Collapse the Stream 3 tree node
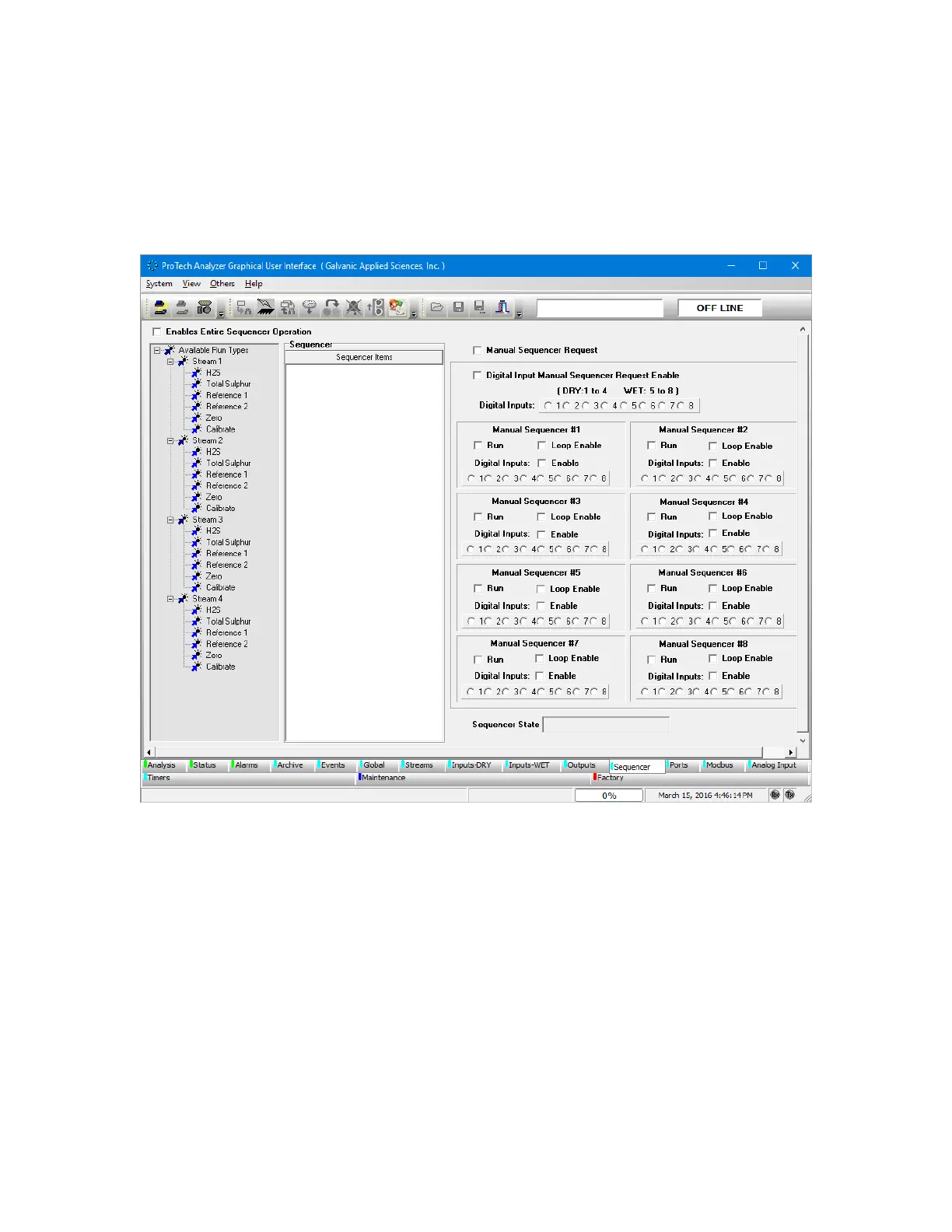Viewport: 952px width, 1232px height. click(170, 520)
